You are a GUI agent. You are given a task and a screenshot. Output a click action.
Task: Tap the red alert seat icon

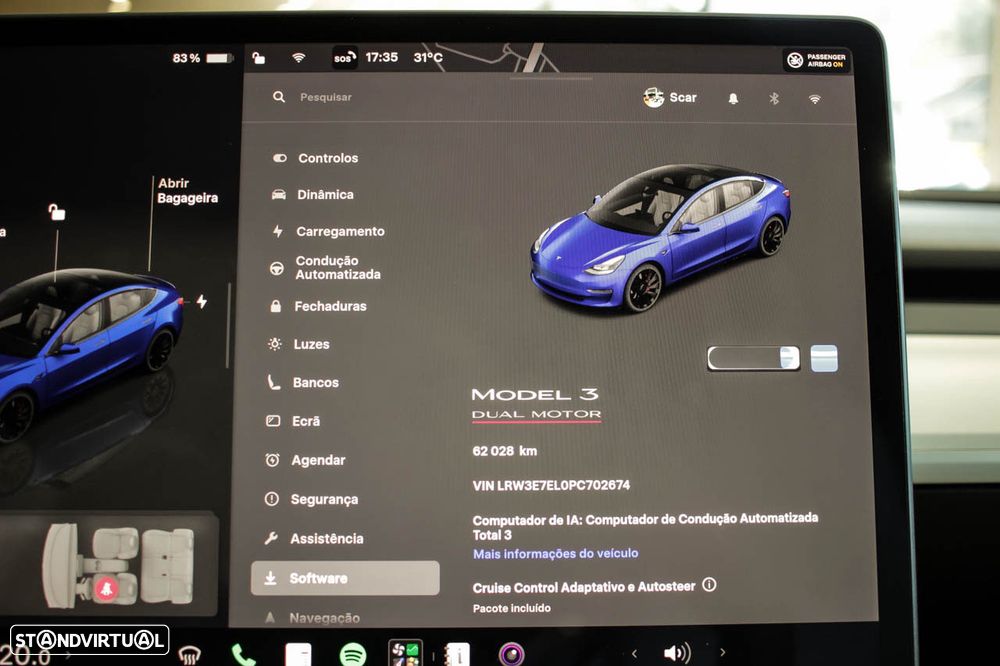(106, 588)
